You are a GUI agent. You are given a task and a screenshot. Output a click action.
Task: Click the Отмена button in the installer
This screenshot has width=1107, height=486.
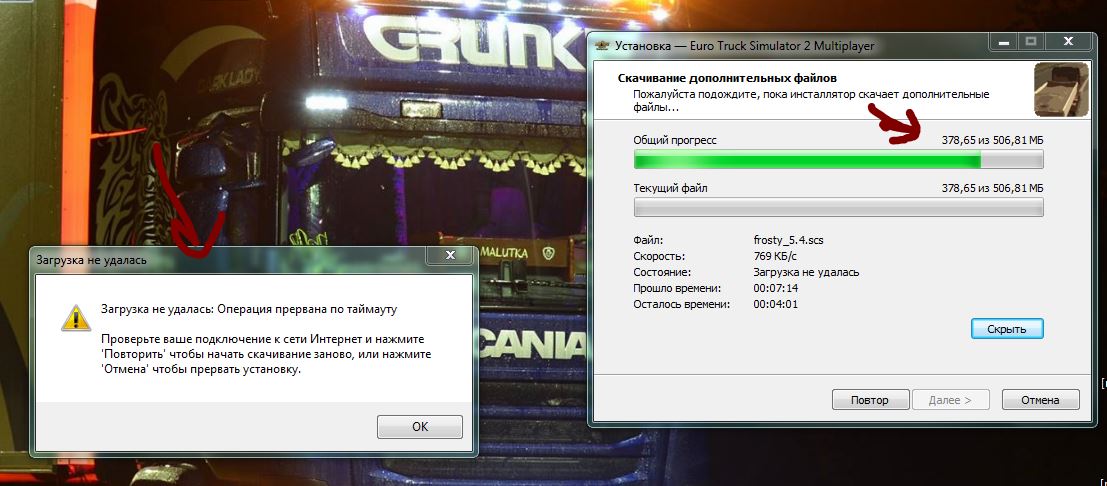1040,400
